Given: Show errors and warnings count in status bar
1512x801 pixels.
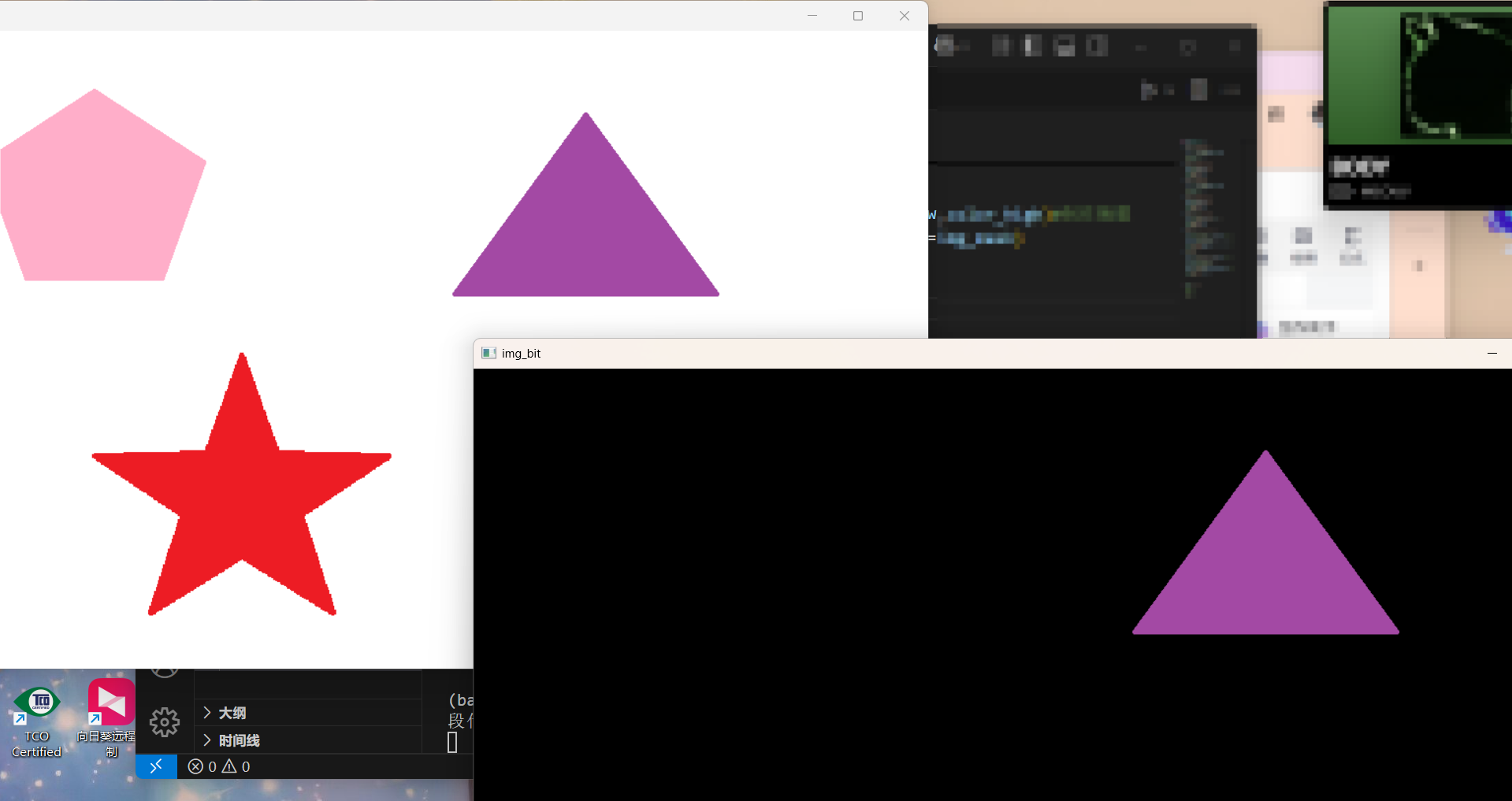Looking at the screenshot, I should [x=219, y=766].
